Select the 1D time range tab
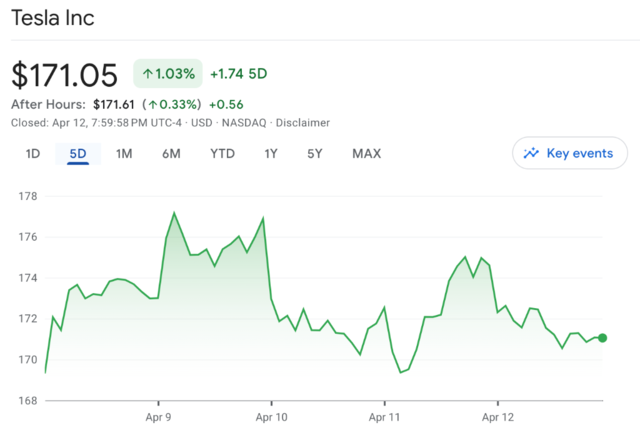The image size is (640, 430). pyautogui.click(x=33, y=154)
